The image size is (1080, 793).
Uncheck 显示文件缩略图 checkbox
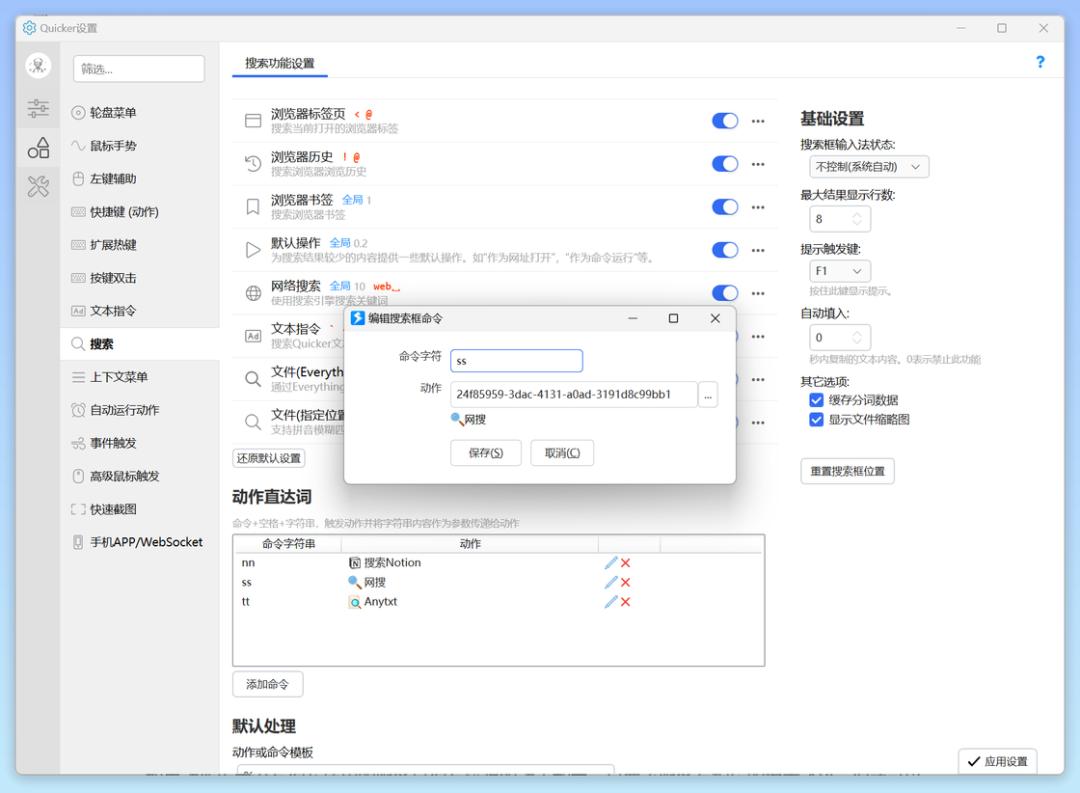(816, 420)
